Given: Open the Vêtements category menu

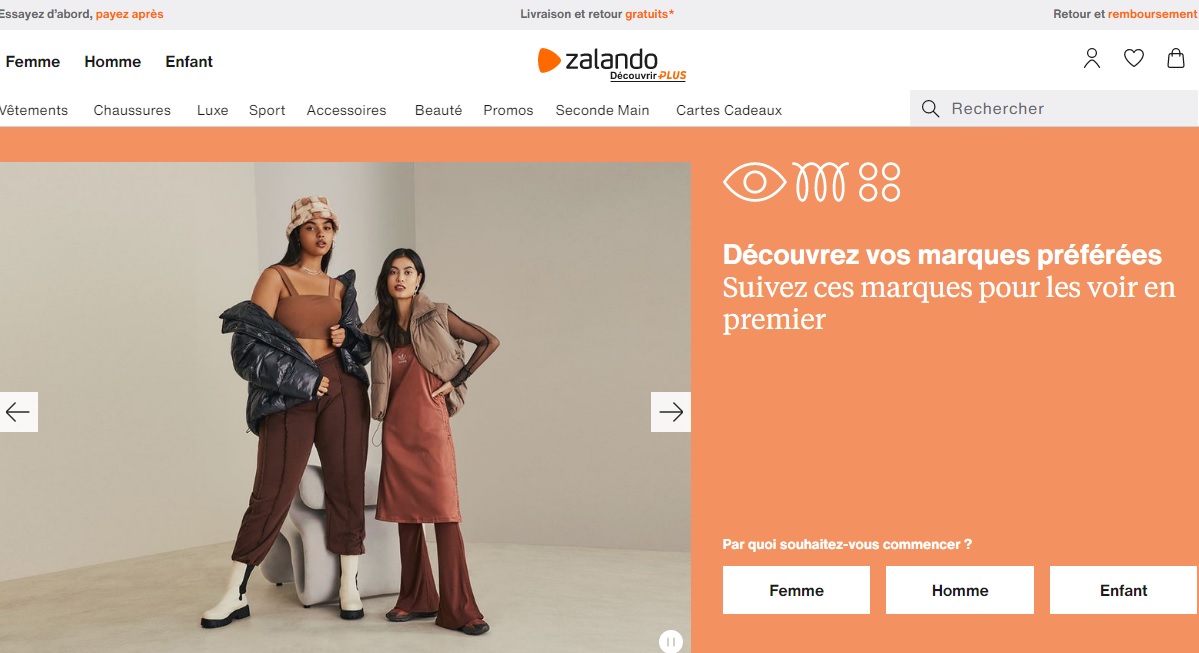Looking at the screenshot, I should click(x=34, y=110).
